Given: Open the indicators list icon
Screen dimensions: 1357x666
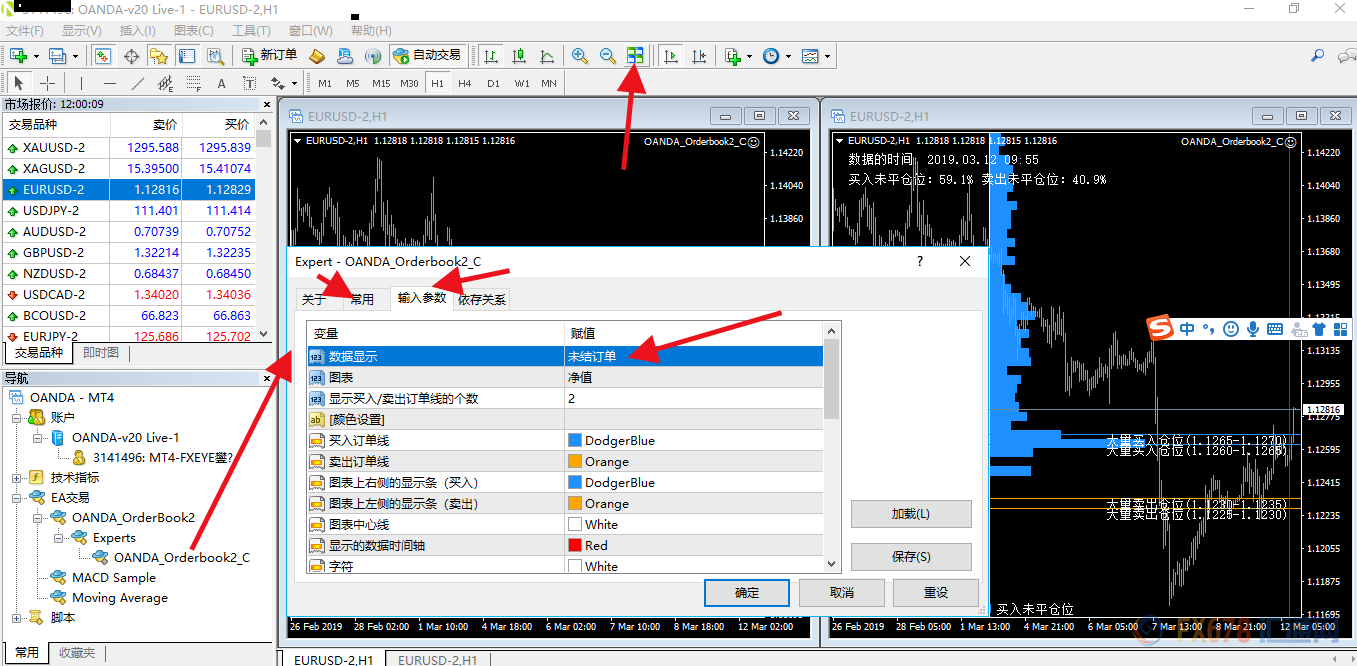Looking at the screenshot, I should 732,56.
